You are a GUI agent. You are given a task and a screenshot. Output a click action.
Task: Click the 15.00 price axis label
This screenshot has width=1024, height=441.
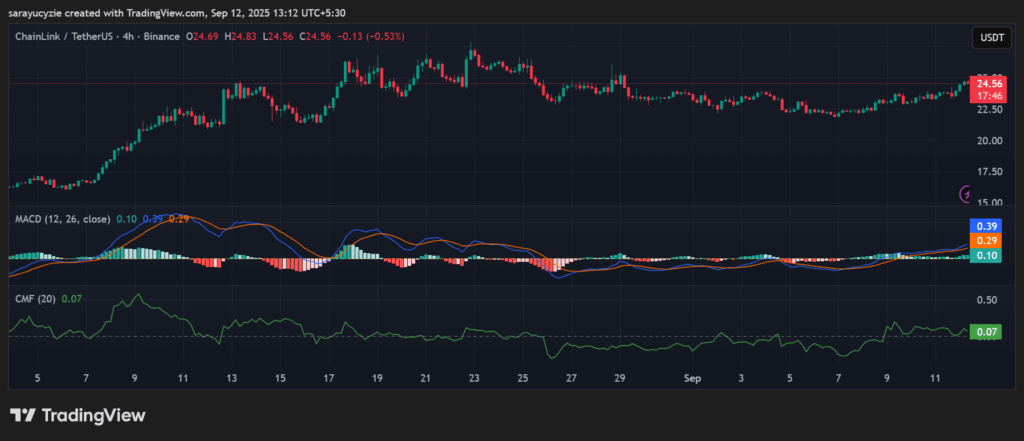[x=988, y=202]
